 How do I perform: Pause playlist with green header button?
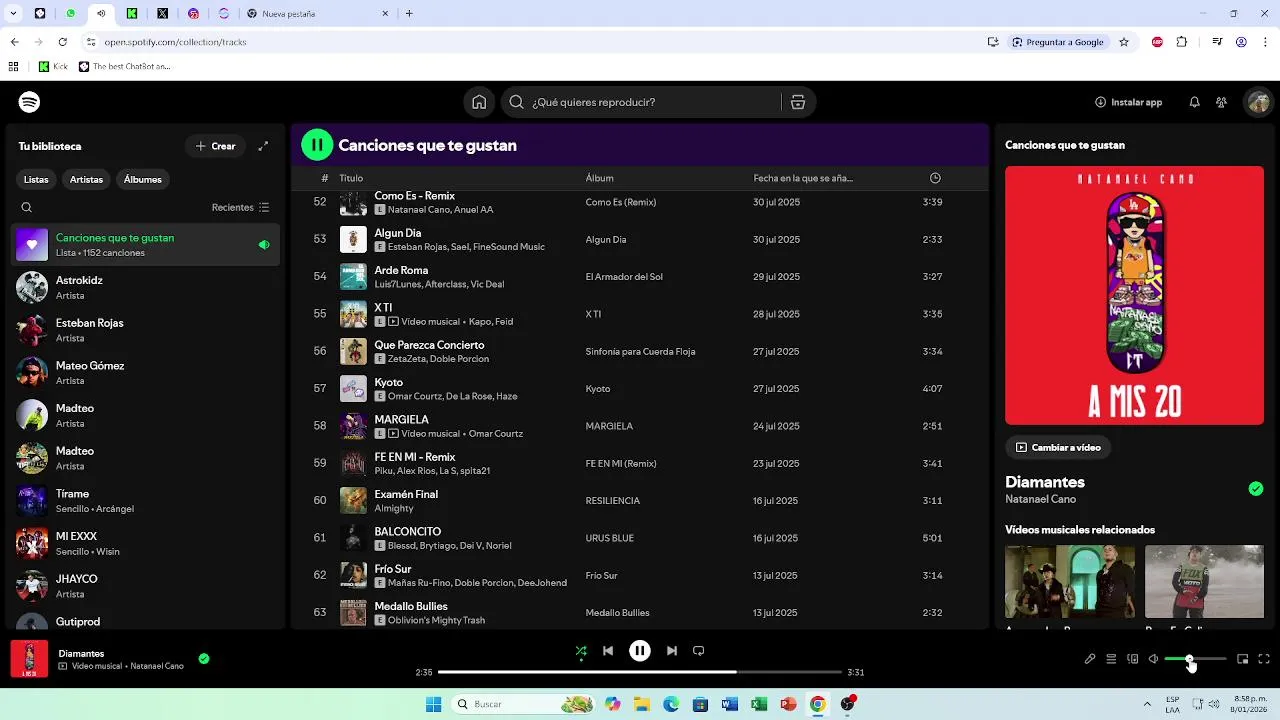tap(317, 145)
